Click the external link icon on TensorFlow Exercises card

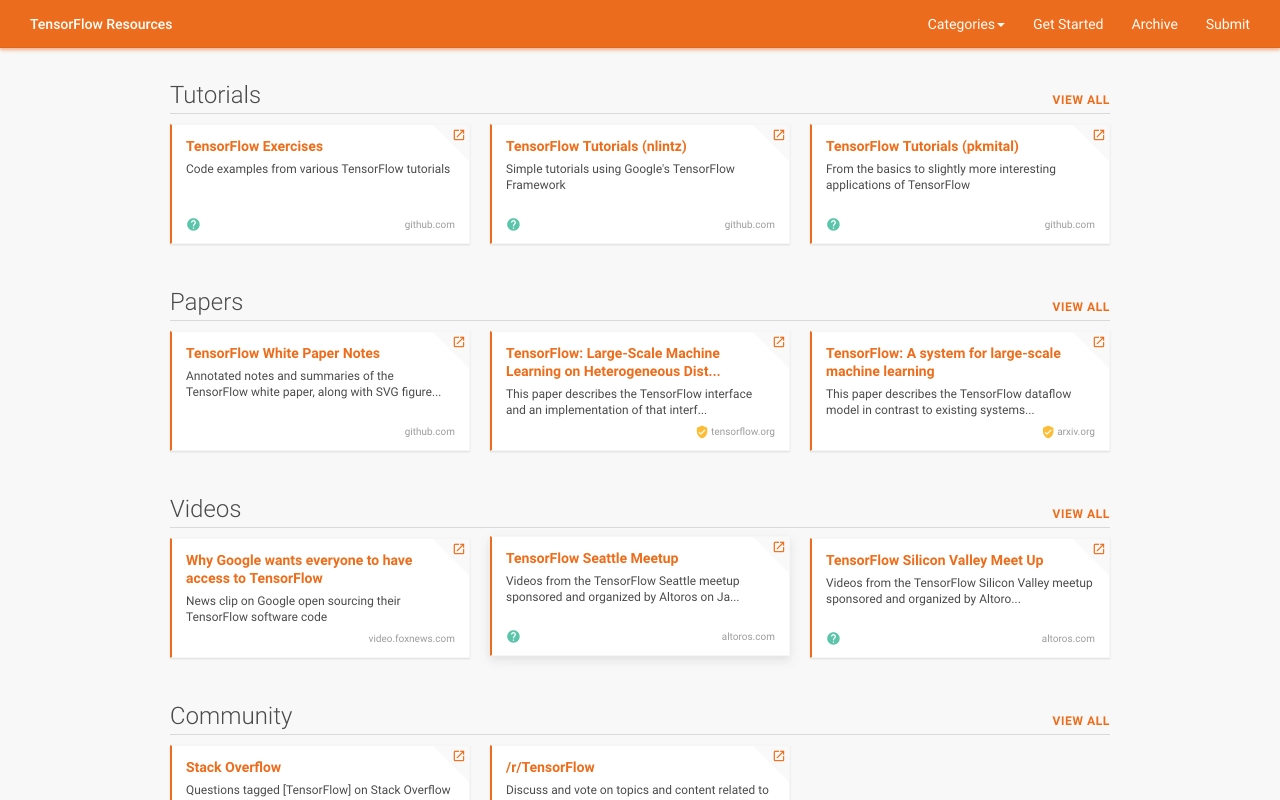click(x=459, y=134)
